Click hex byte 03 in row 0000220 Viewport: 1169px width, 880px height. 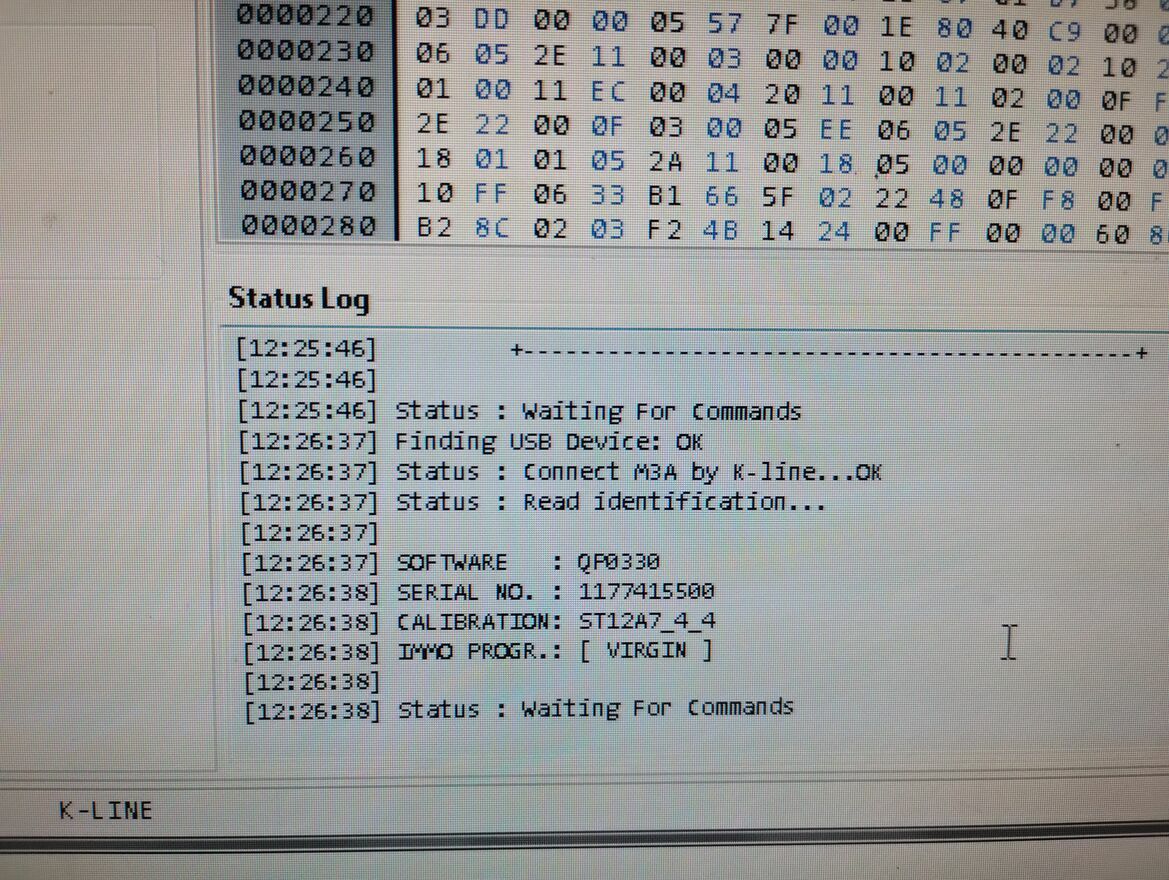coord(432,17)
